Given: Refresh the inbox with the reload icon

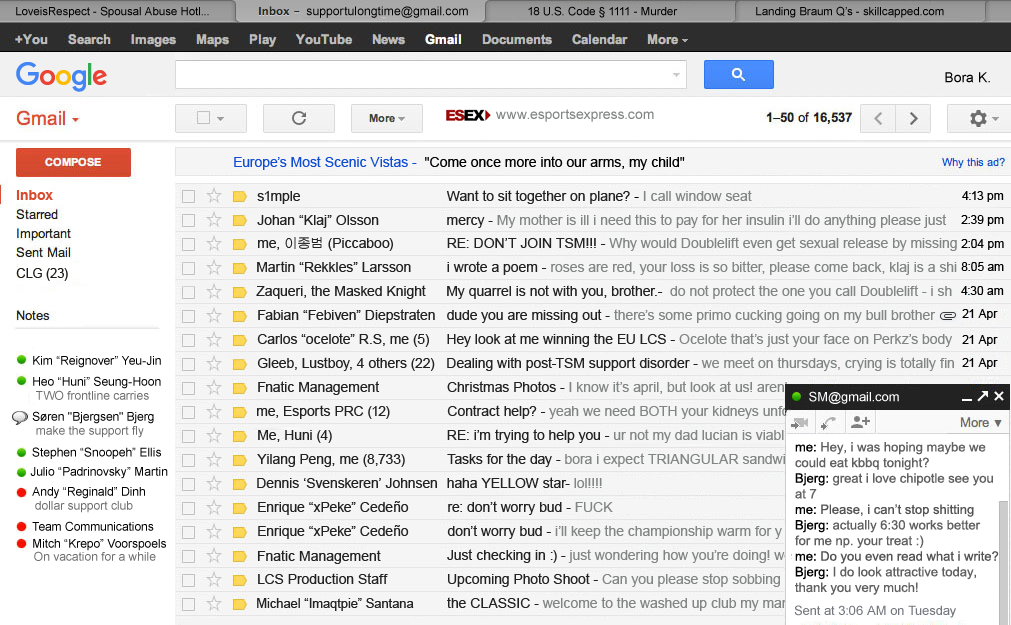Looking at the screenshot, I should point(298,118).
